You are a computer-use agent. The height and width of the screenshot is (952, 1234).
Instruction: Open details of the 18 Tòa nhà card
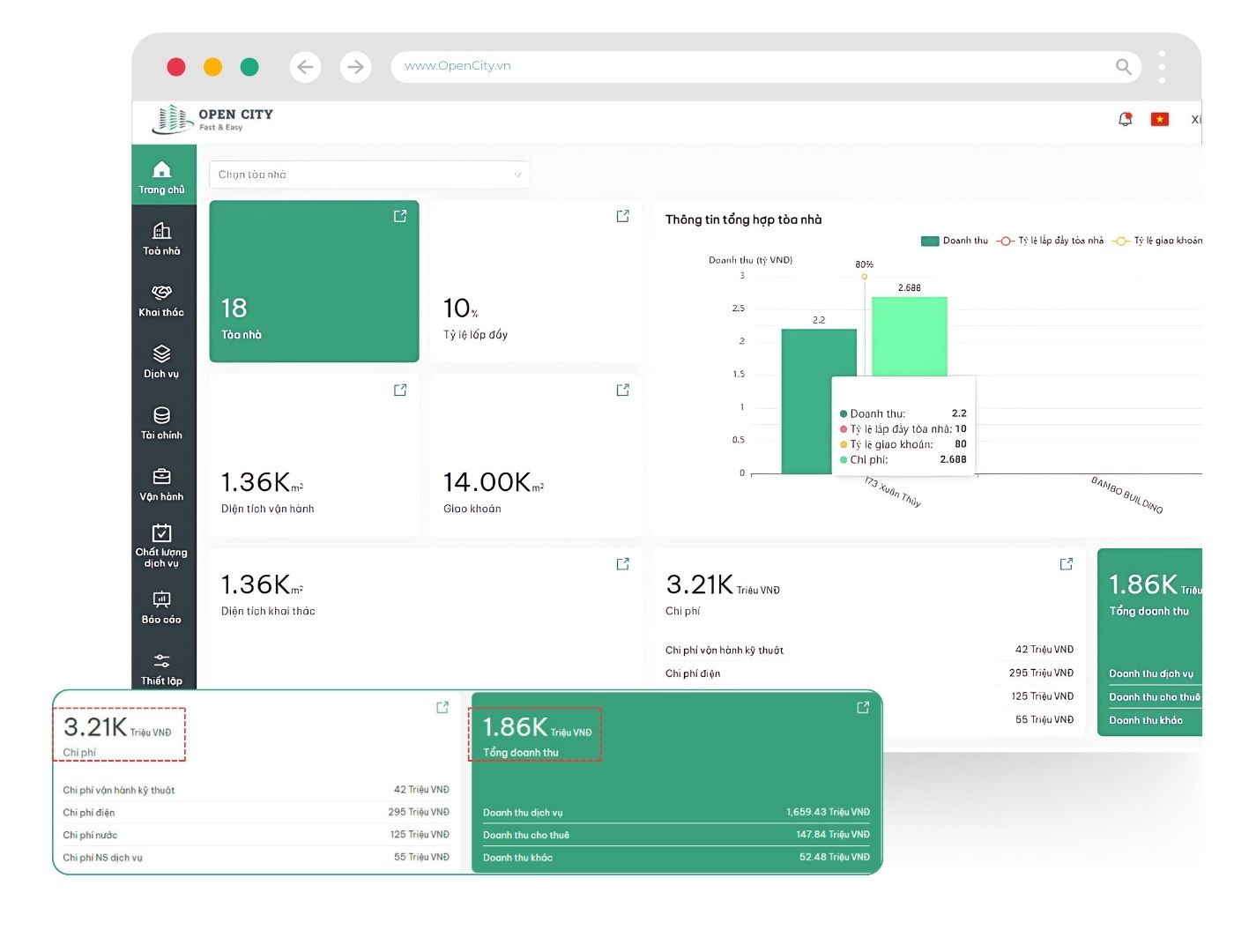(400, 216)
